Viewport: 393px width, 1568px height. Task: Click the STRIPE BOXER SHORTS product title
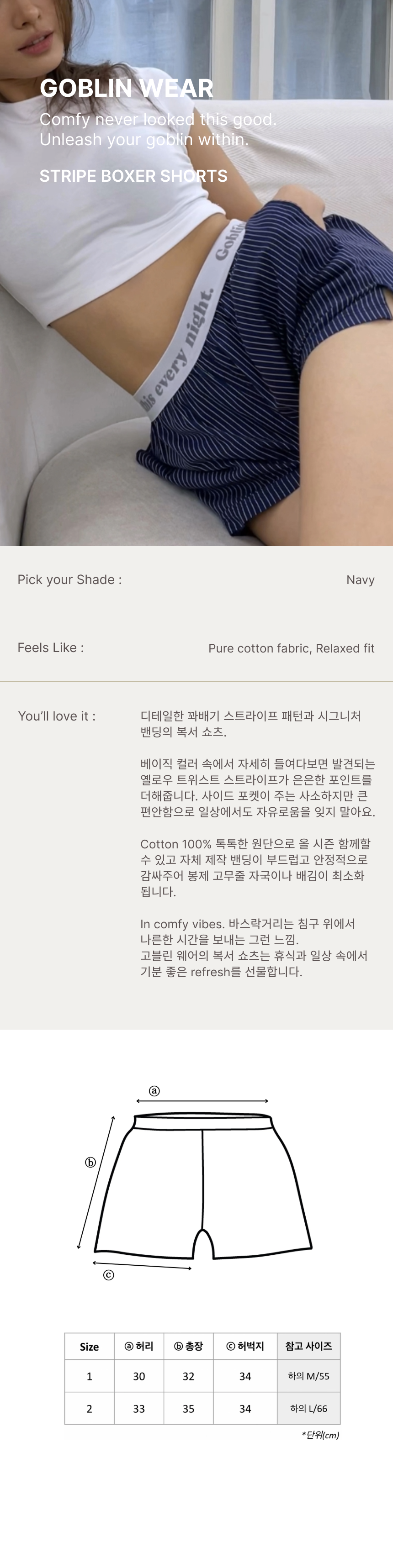133,176
